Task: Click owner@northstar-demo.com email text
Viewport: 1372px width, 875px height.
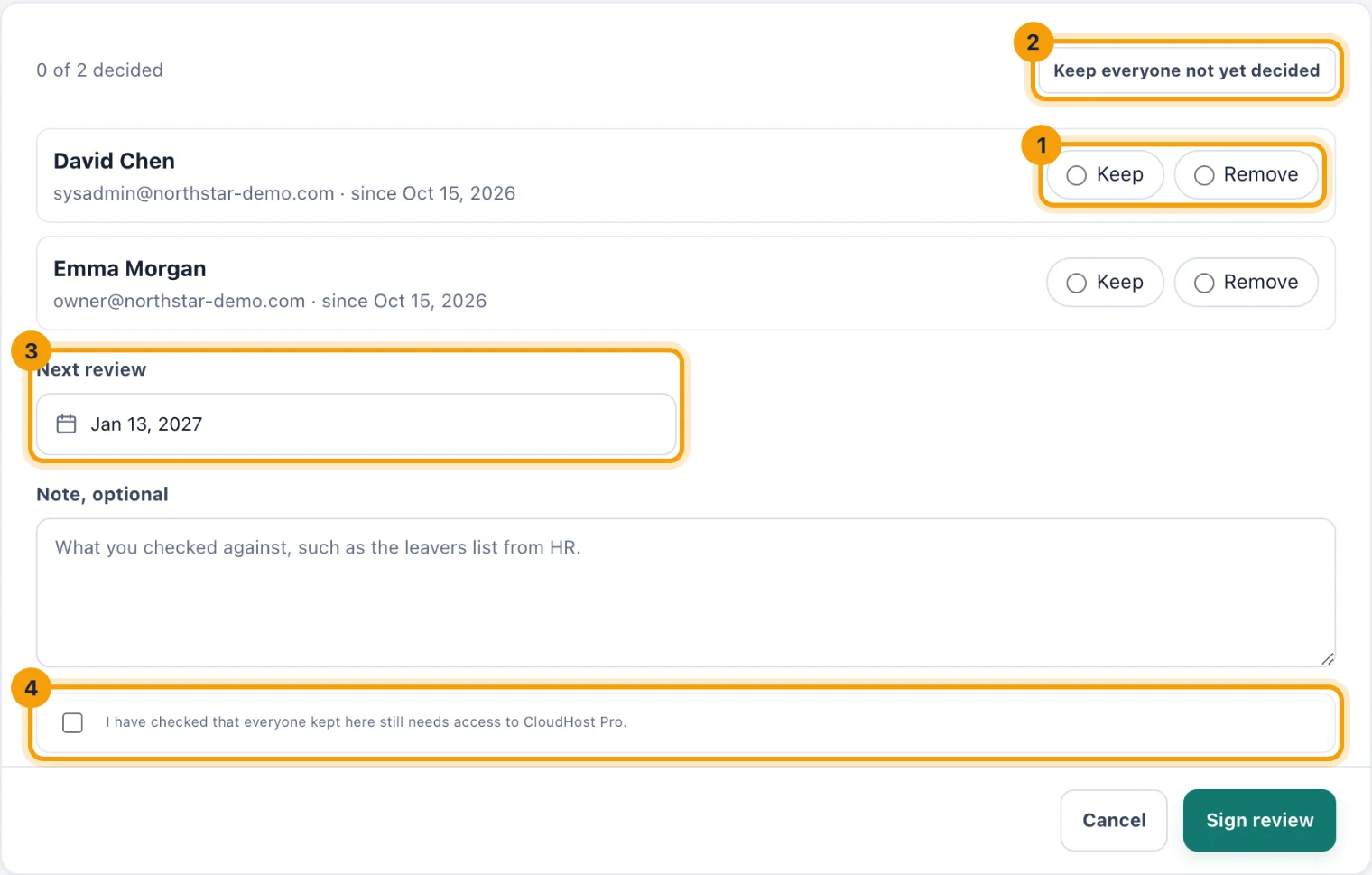Action: [x=180, y=301]
